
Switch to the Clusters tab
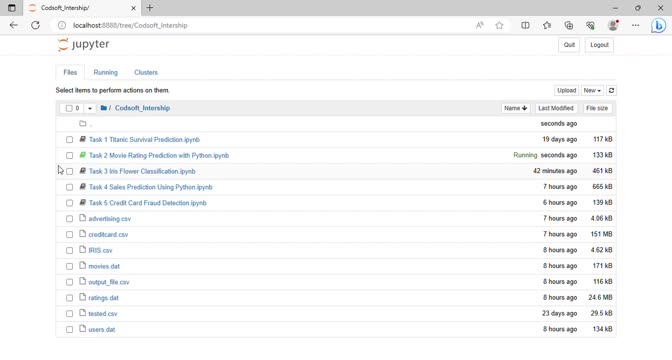[146, 72]
